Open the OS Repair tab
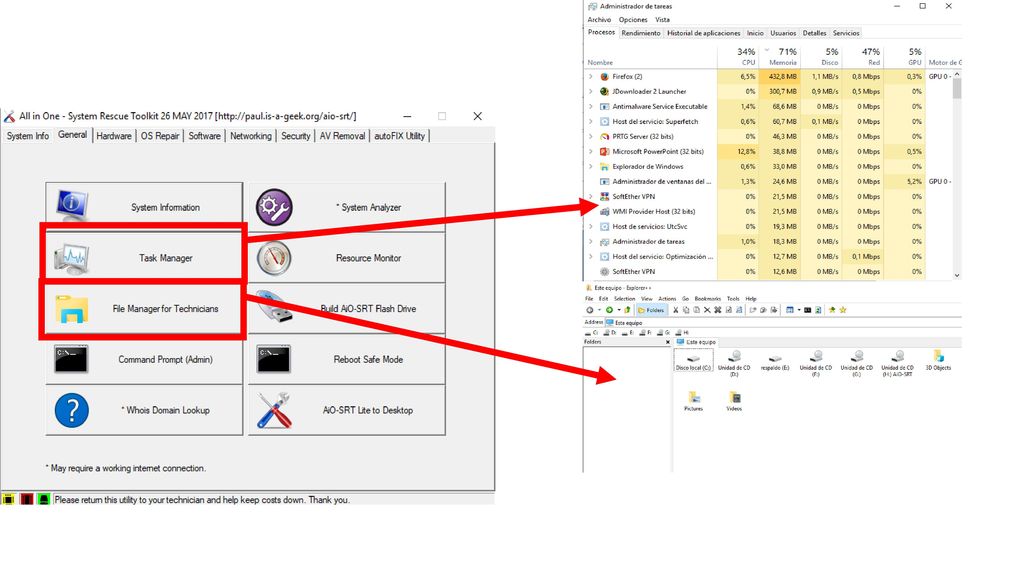Image resolution: width=1024 pixels, height=576 pixels. (160, 136)
